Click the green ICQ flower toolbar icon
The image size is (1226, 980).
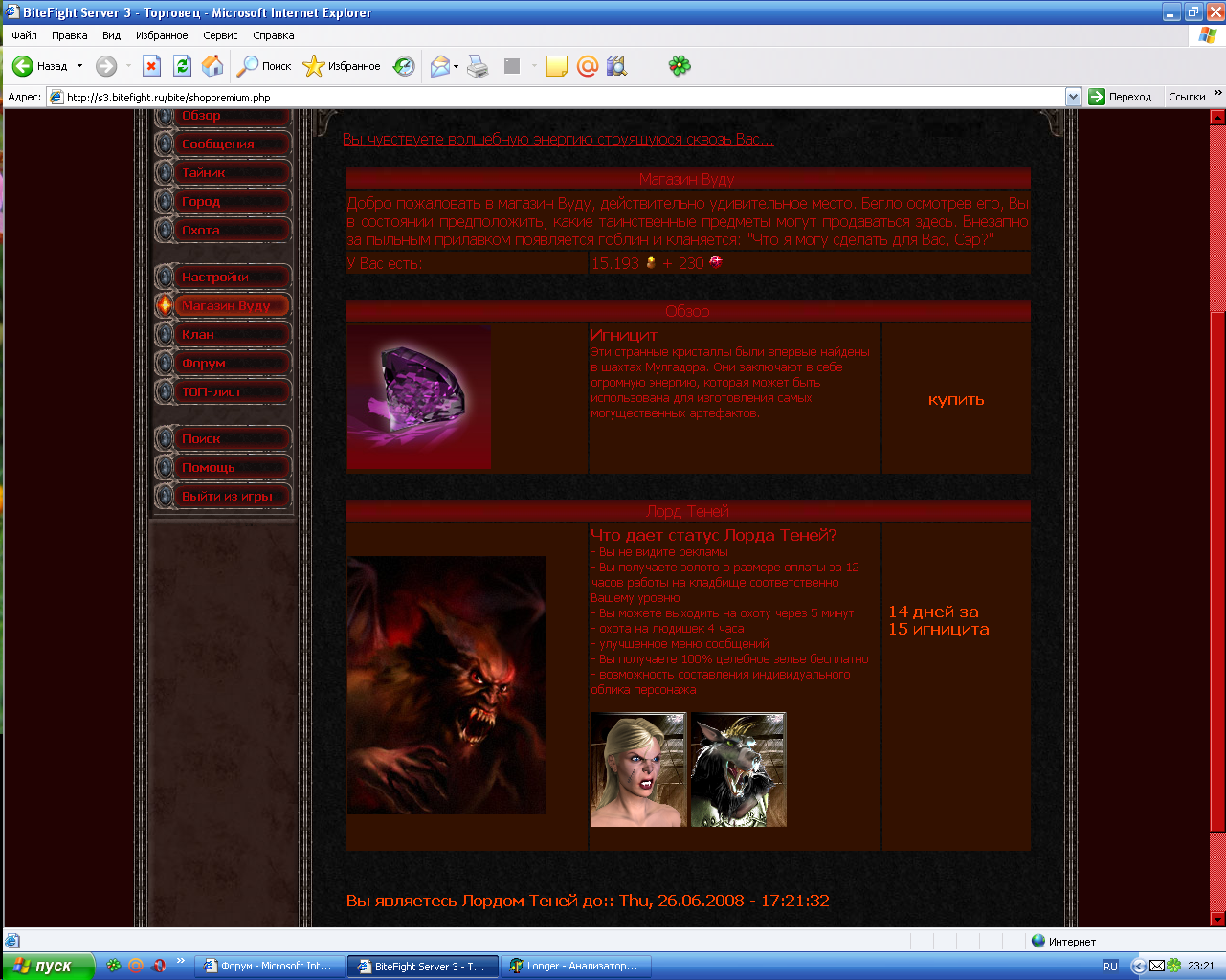click(680, 66)
